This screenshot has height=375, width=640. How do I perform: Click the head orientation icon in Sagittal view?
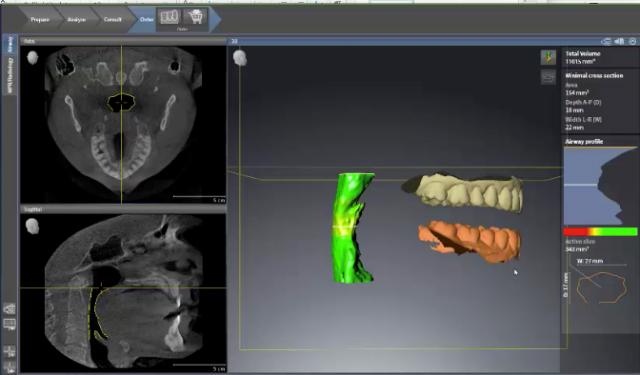click(32, 226)
